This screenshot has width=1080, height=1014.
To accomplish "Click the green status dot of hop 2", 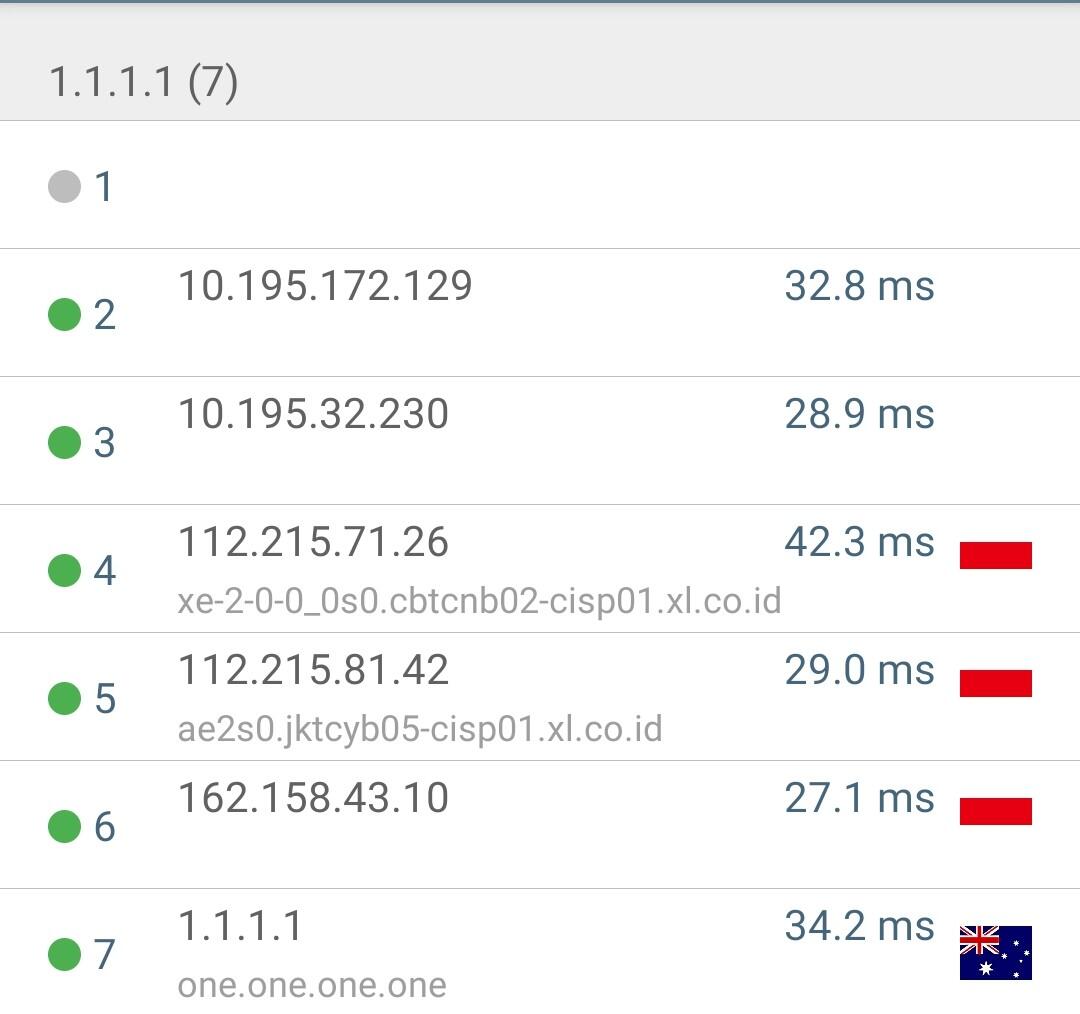I will coord(64,315).
